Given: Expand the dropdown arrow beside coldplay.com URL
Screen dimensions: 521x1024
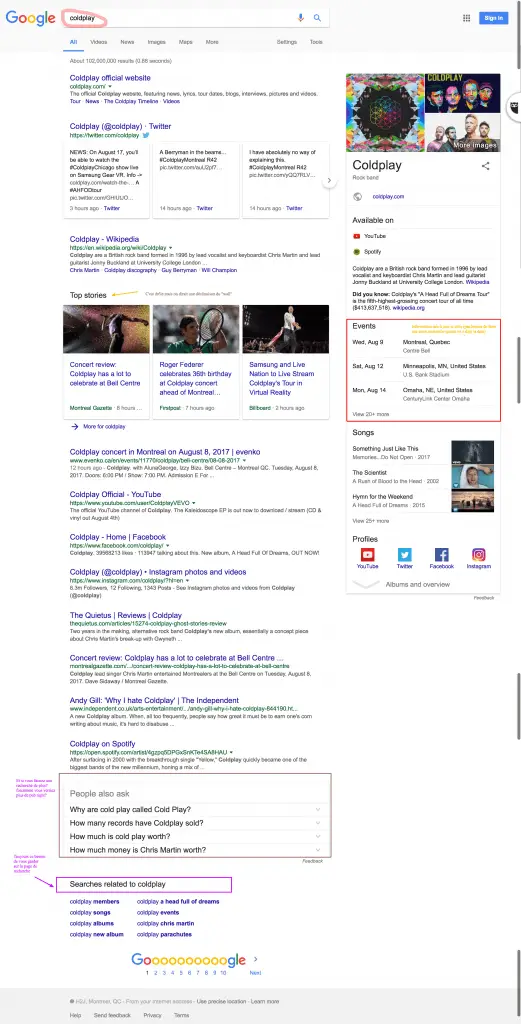Looking at the screenshot, I should point(110,86).
